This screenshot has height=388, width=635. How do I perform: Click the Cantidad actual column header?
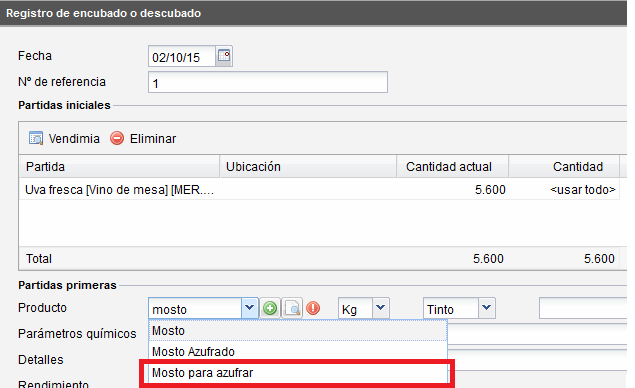pyautogui.click(x=452, y=166)
